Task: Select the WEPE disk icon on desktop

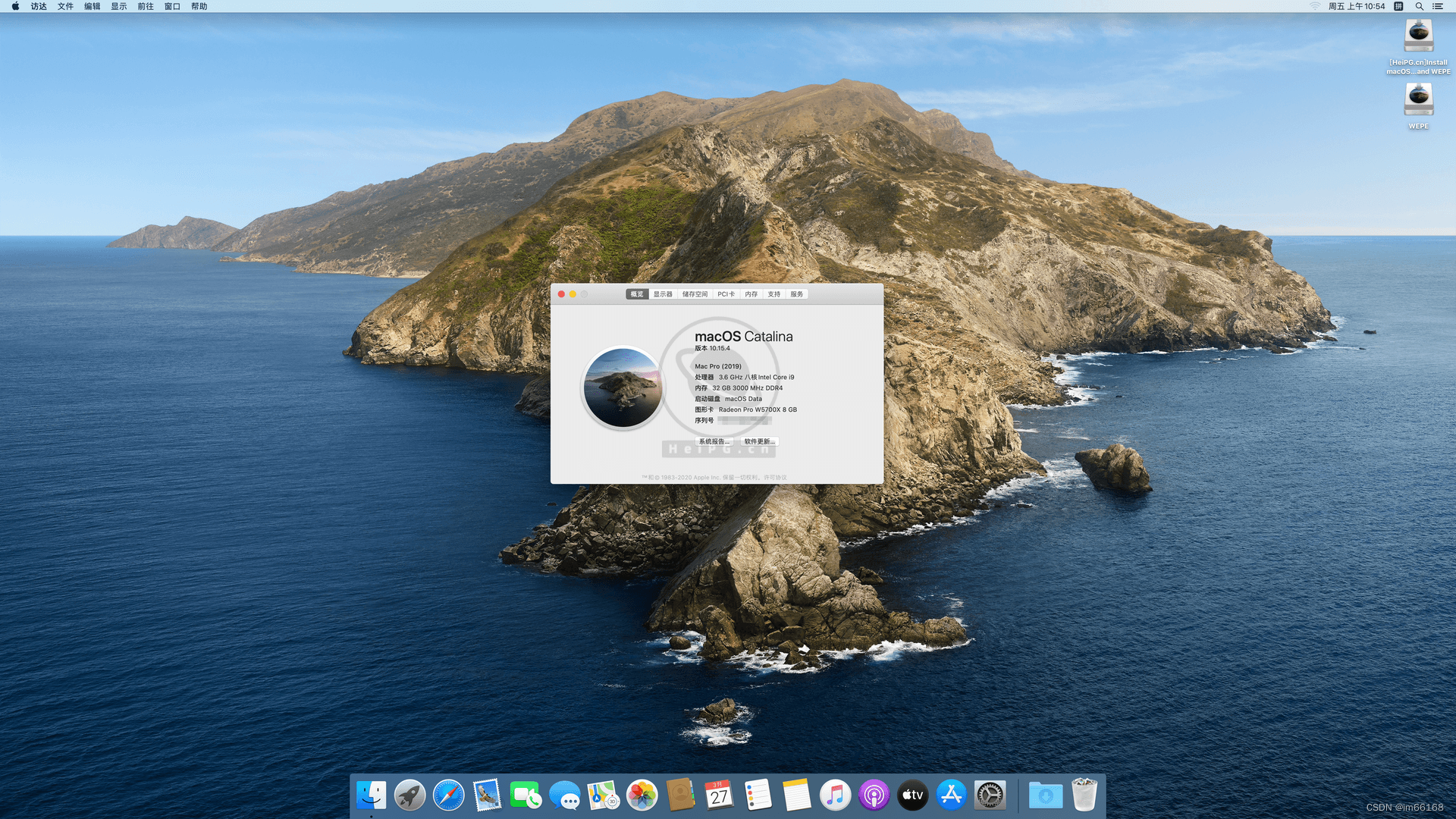Action: point(1418,99)
